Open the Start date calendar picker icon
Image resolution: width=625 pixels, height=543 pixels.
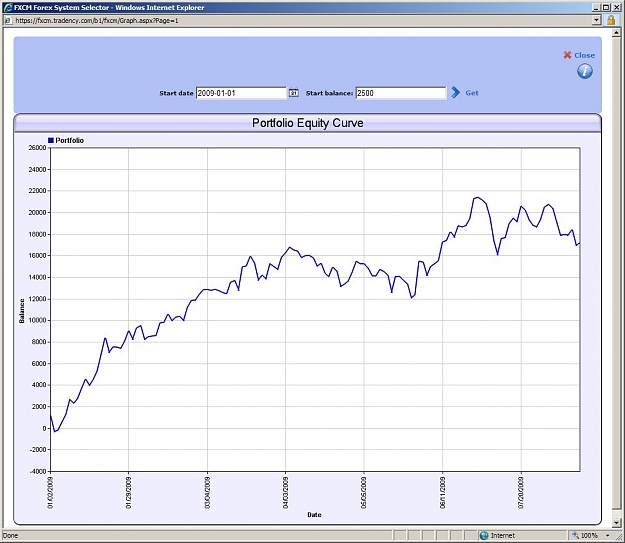294,93
